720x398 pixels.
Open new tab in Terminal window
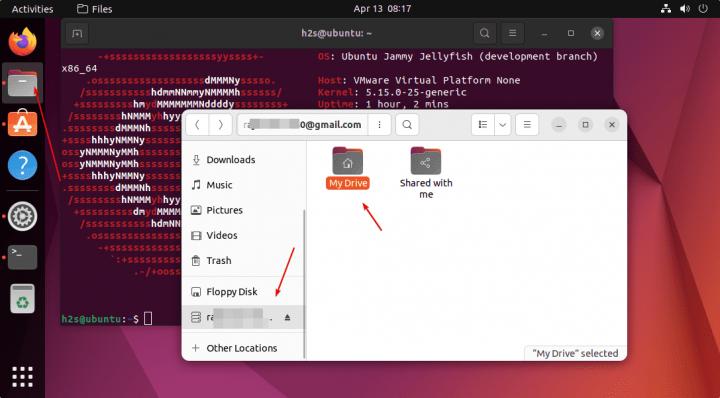(77, 34)
